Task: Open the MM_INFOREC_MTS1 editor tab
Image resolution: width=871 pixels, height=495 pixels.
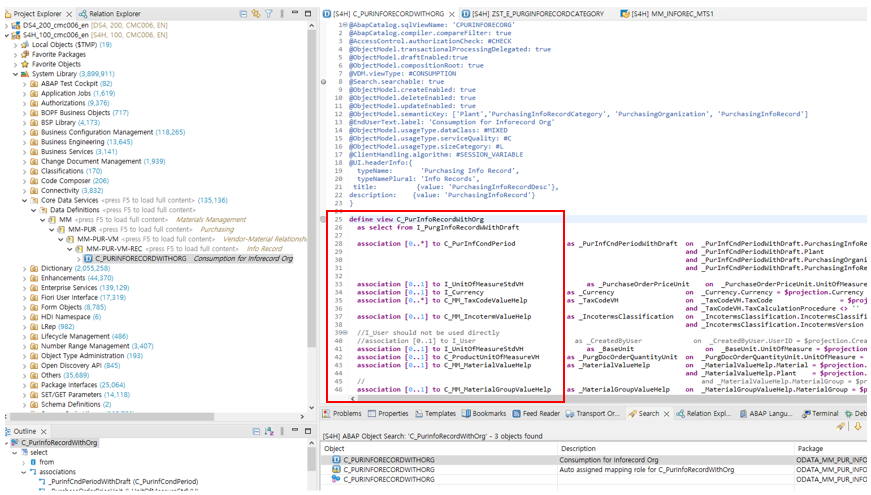Action: [x=667, y=14]
